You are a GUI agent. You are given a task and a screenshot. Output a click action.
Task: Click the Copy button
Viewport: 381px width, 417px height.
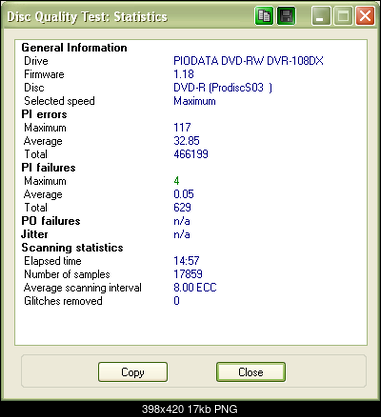coord(133,372)
